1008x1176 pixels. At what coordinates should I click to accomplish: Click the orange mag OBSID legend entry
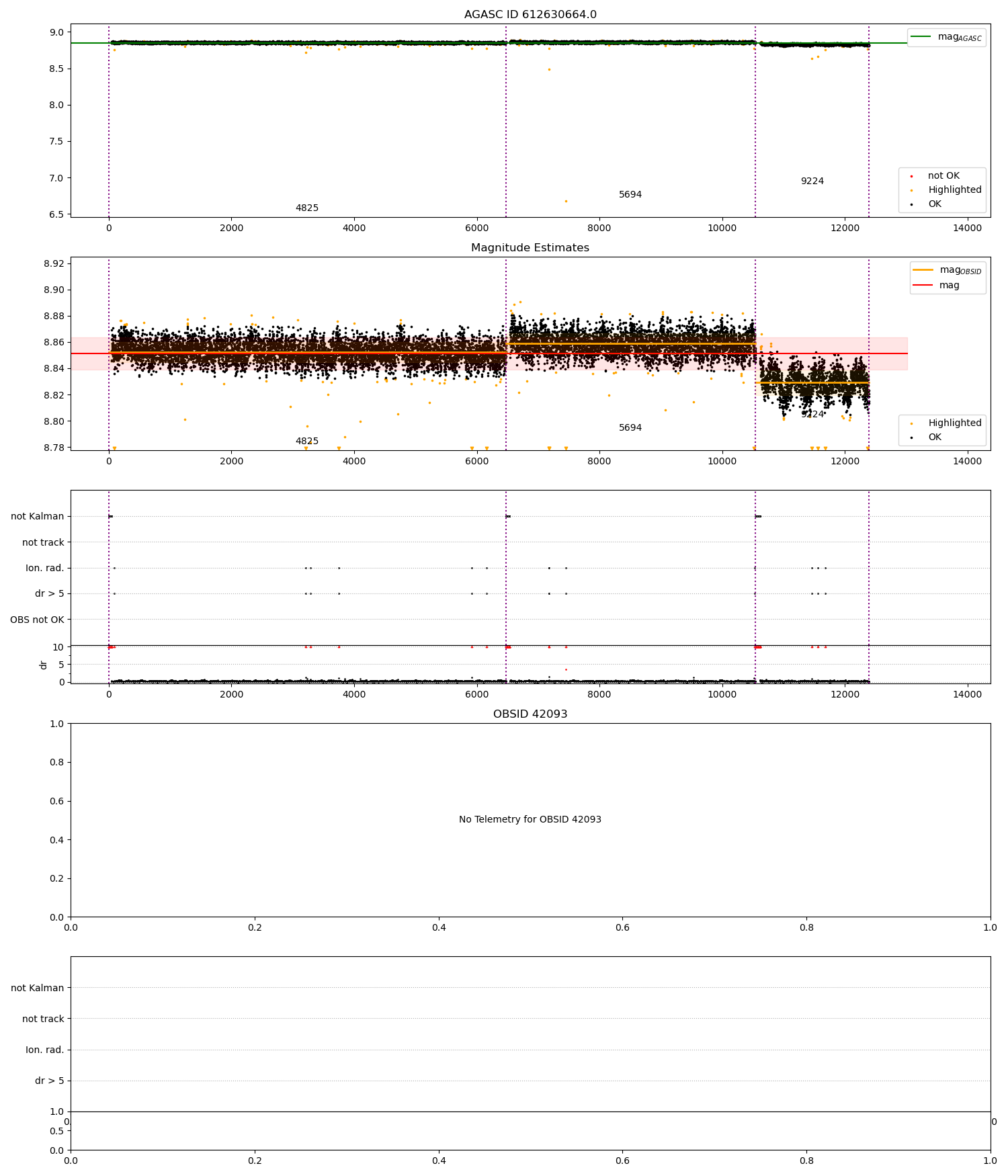[x=948, y=270]
